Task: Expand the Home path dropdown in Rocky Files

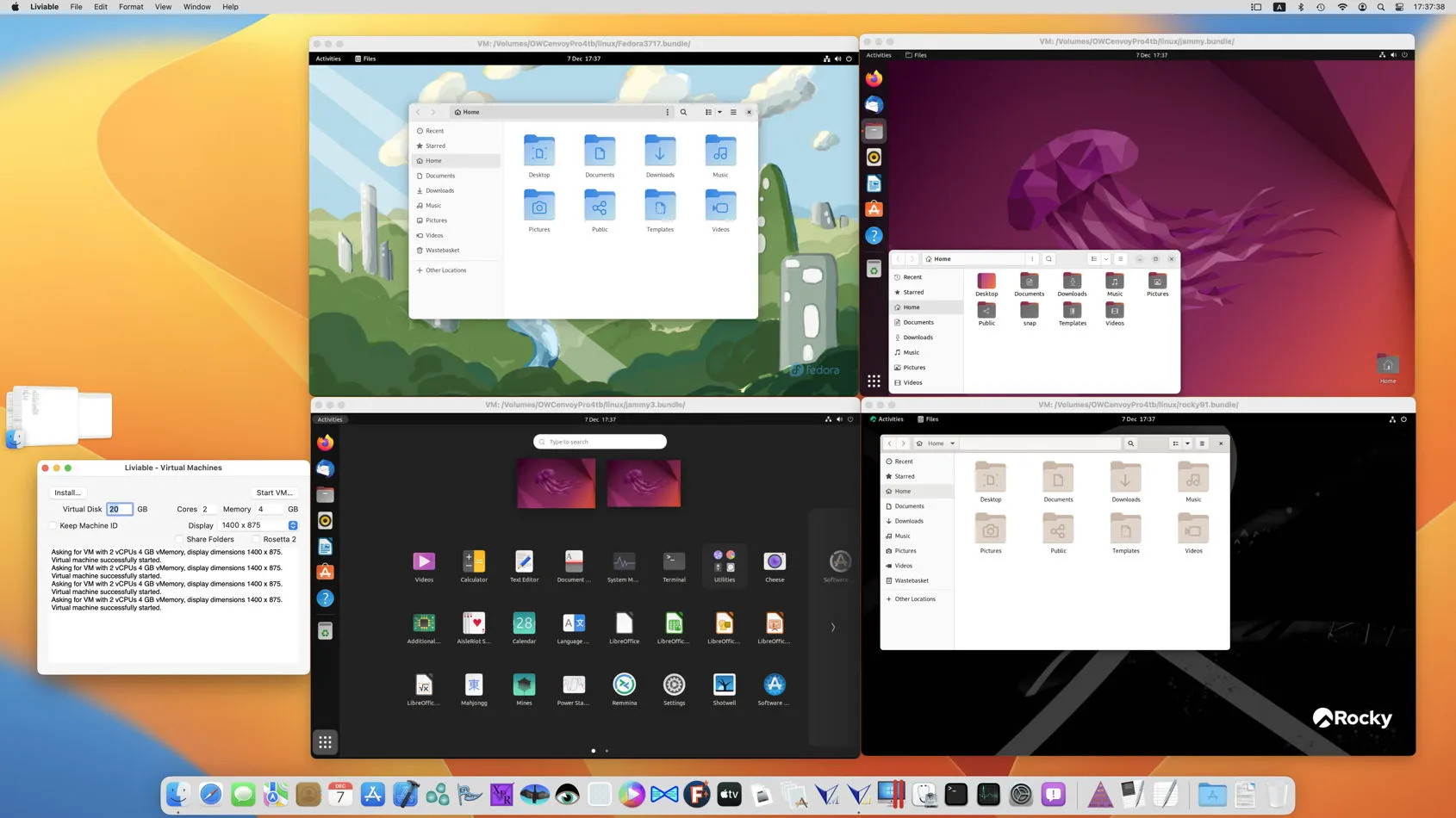Action: 952,443
